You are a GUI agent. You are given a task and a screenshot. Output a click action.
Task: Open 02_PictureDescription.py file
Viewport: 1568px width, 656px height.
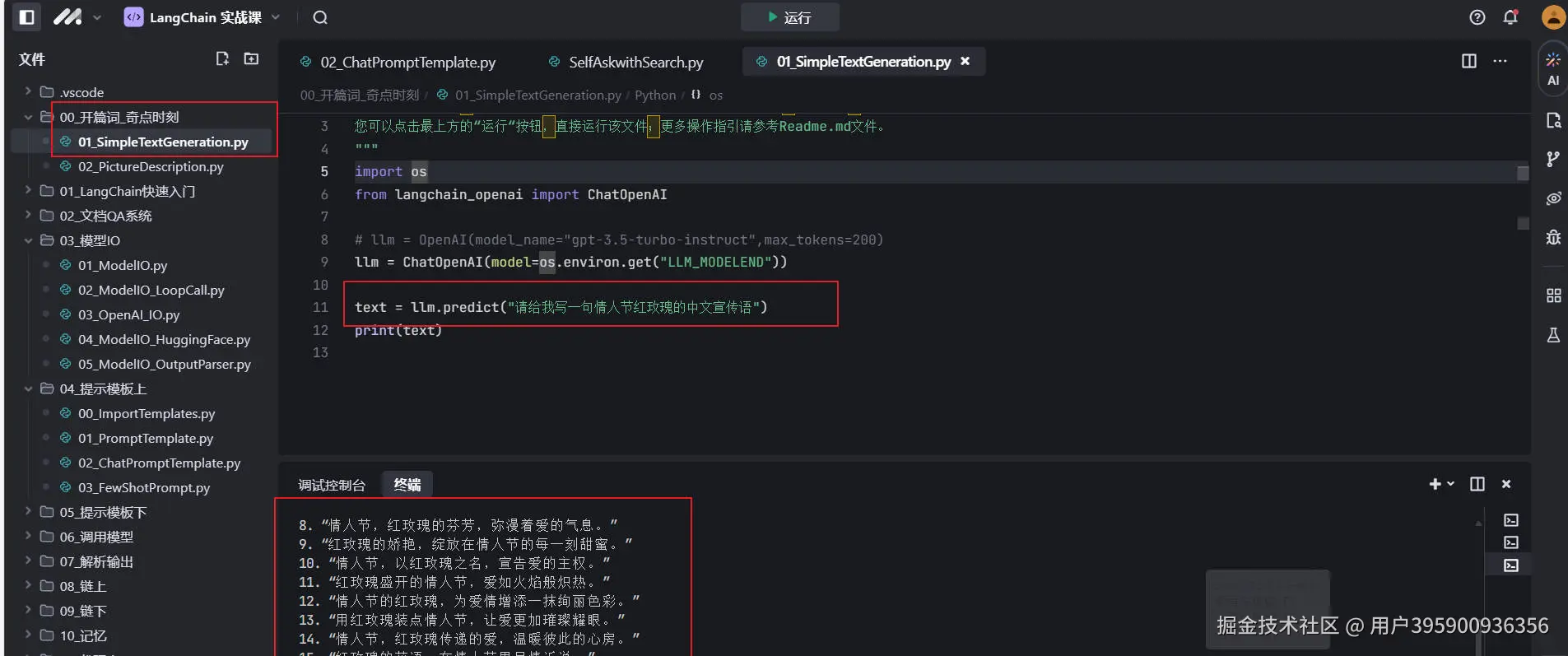coord(151,166)
